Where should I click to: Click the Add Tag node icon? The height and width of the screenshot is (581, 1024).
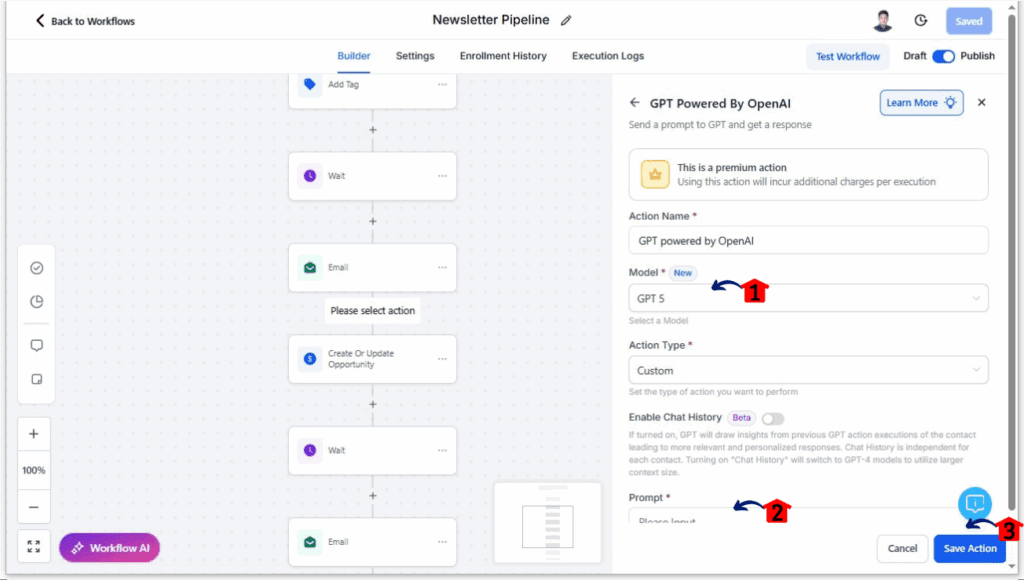[x=310, y=85]
